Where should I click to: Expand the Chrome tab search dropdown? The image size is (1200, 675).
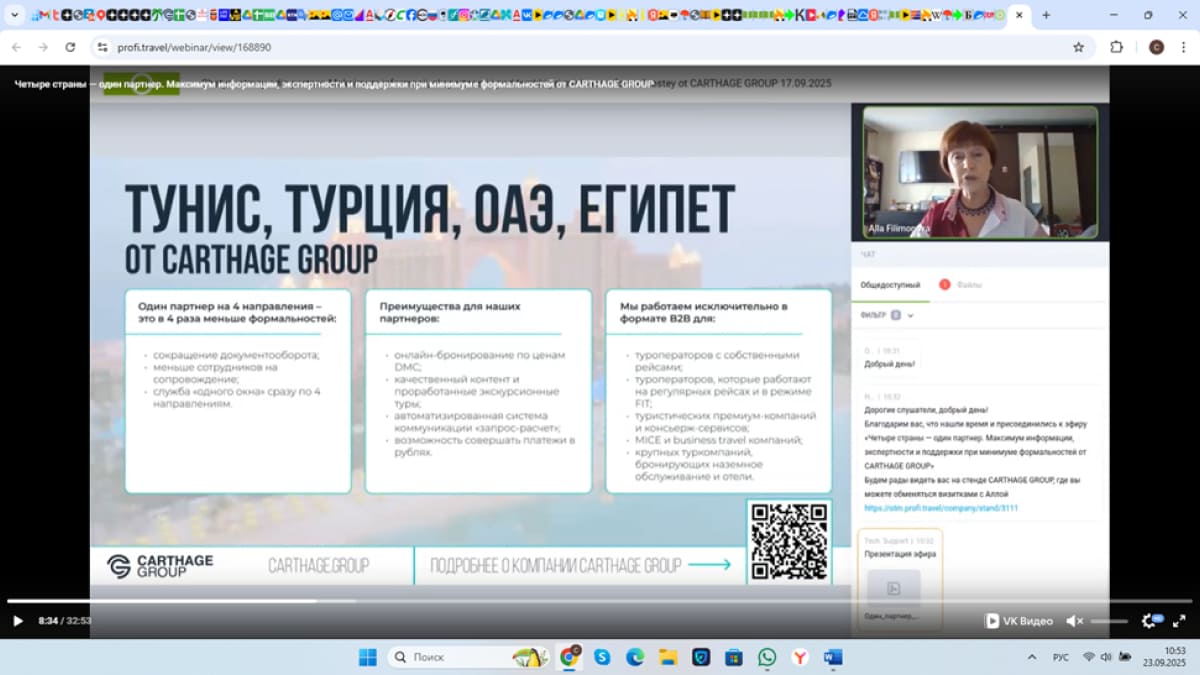click(15, 16)
